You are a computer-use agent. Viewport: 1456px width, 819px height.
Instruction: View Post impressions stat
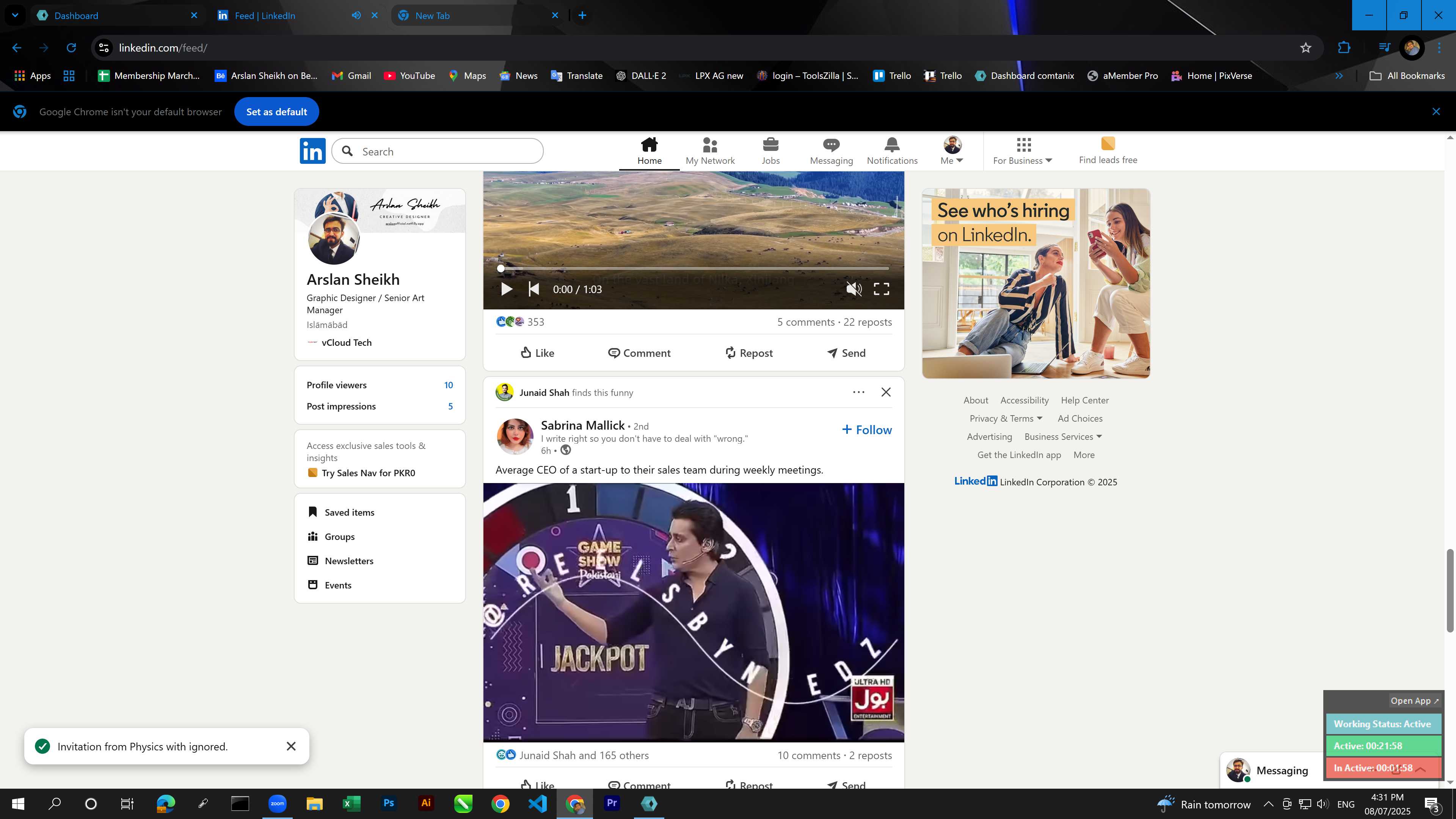(379, 406)
